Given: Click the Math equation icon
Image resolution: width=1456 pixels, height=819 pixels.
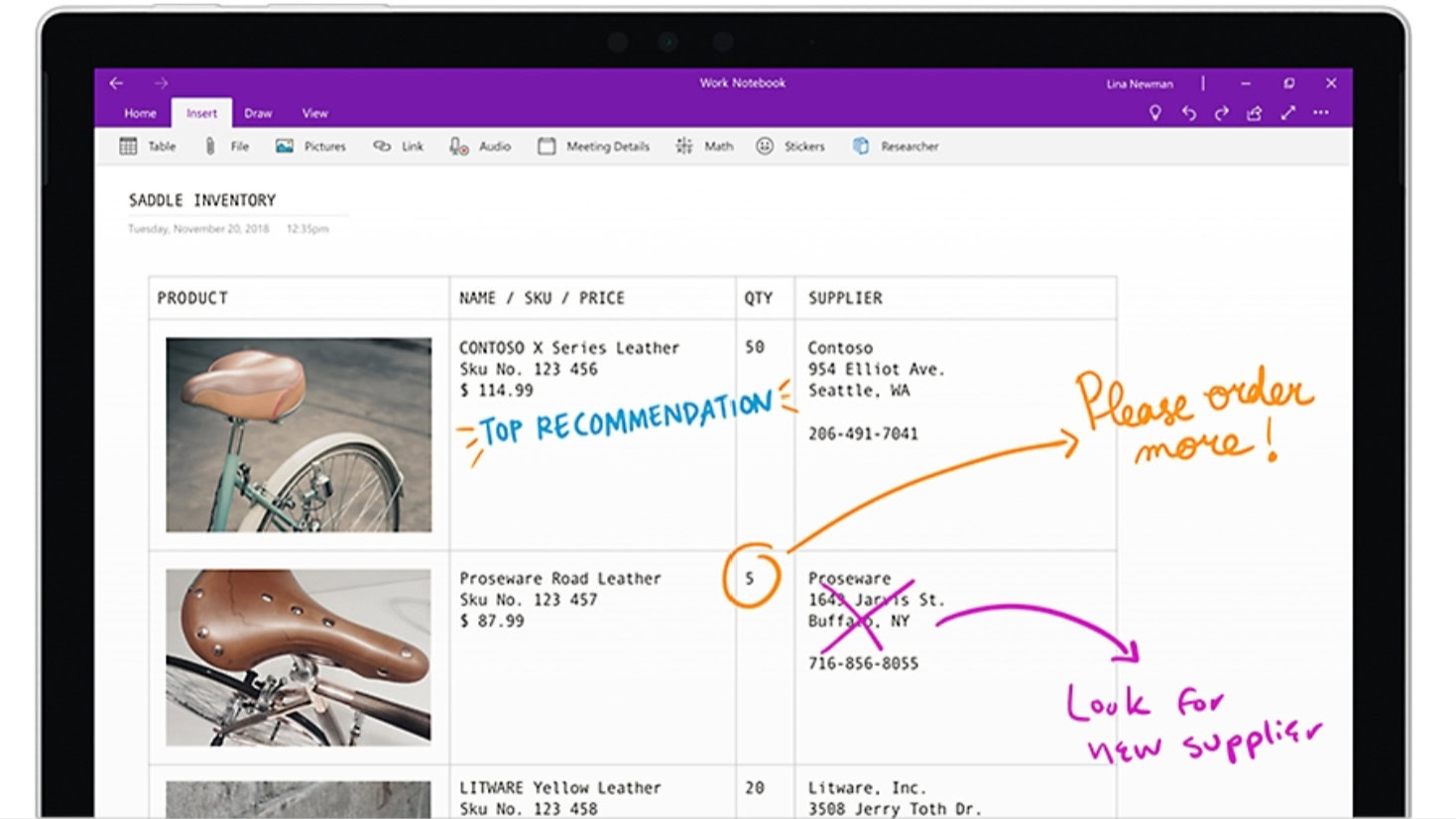Looking at the screenshot, I should (x=684, y=147).
